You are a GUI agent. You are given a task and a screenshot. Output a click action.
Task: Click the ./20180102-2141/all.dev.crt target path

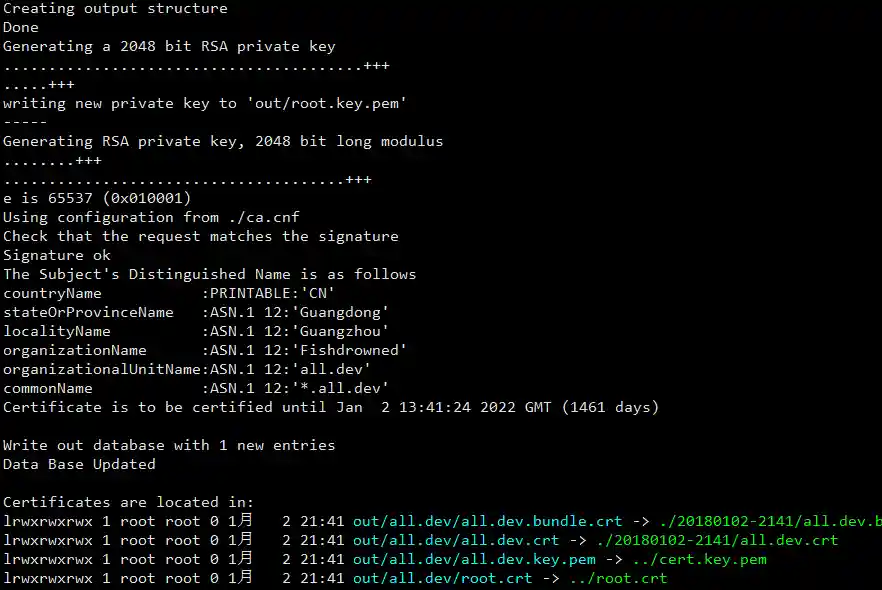point(717,541)
